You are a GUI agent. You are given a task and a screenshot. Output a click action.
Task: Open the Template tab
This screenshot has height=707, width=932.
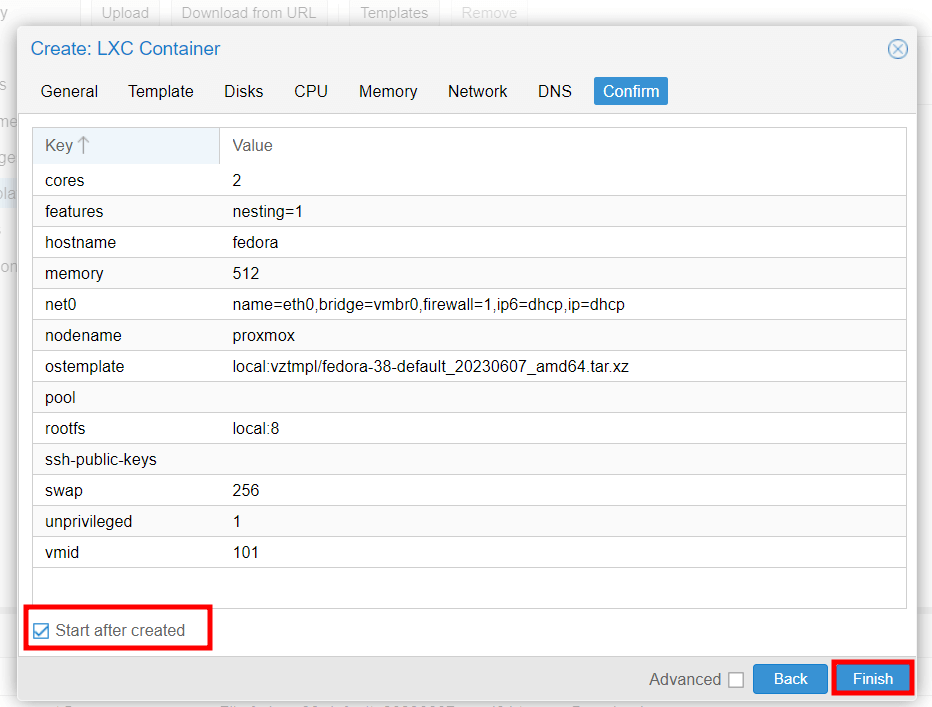[161, 91]
